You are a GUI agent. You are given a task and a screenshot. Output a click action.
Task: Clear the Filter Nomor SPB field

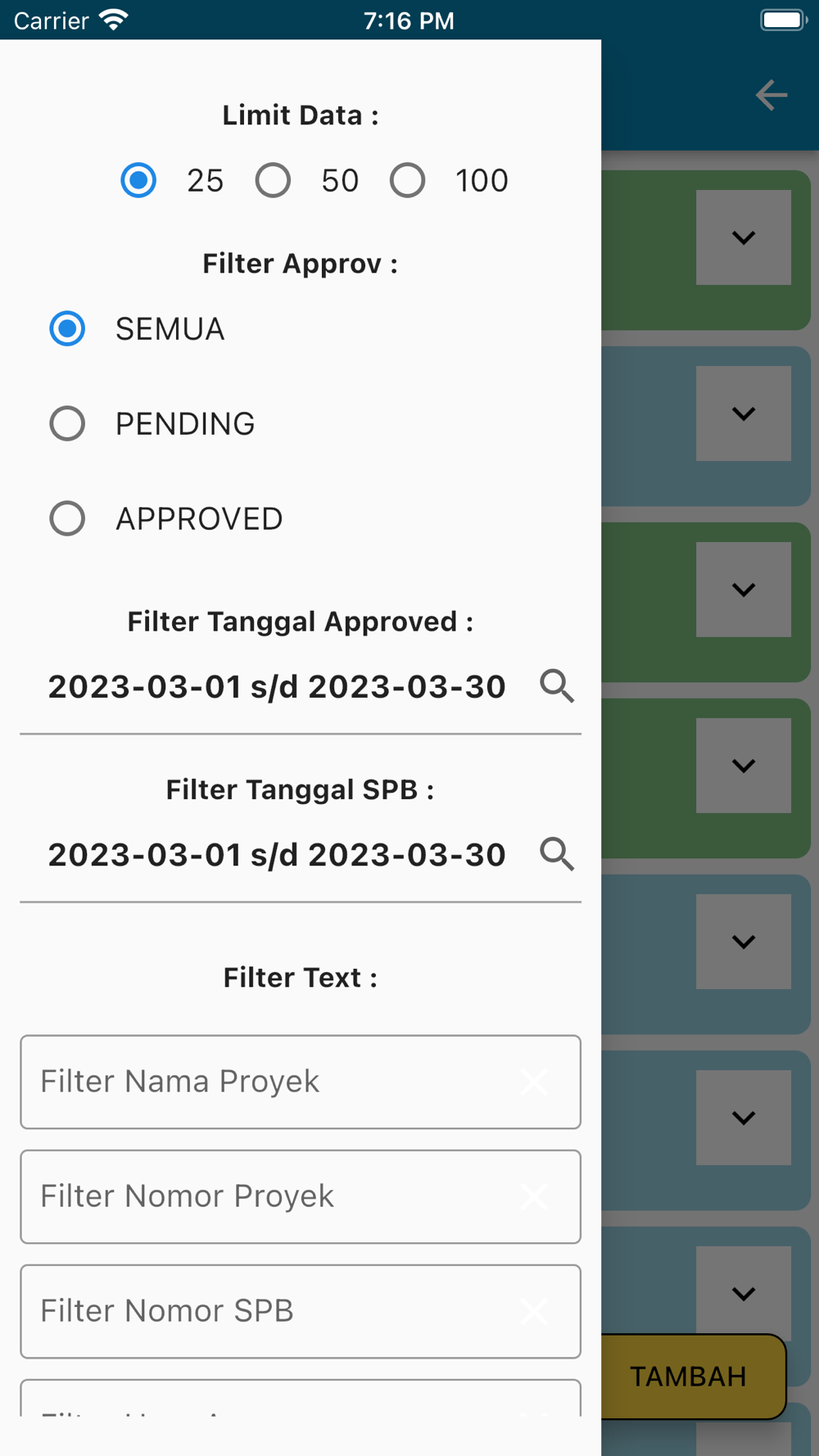click(x=534, y=1311)
